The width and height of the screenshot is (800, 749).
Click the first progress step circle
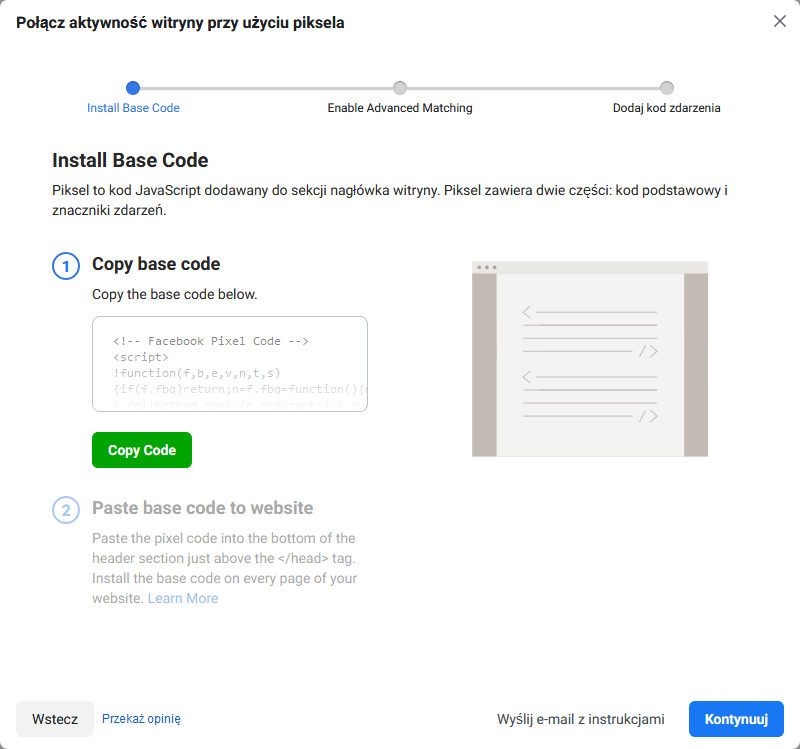[133, 88]
